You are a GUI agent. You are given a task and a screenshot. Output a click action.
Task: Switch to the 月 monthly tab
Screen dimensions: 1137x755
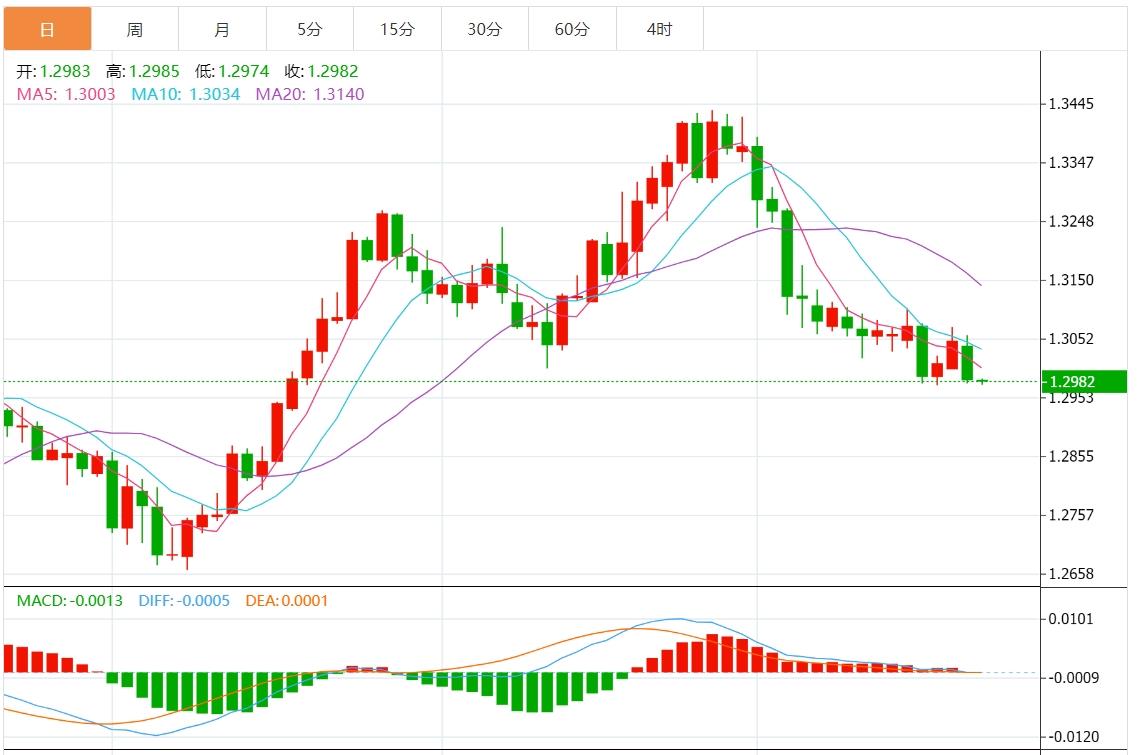pos(222,29)
